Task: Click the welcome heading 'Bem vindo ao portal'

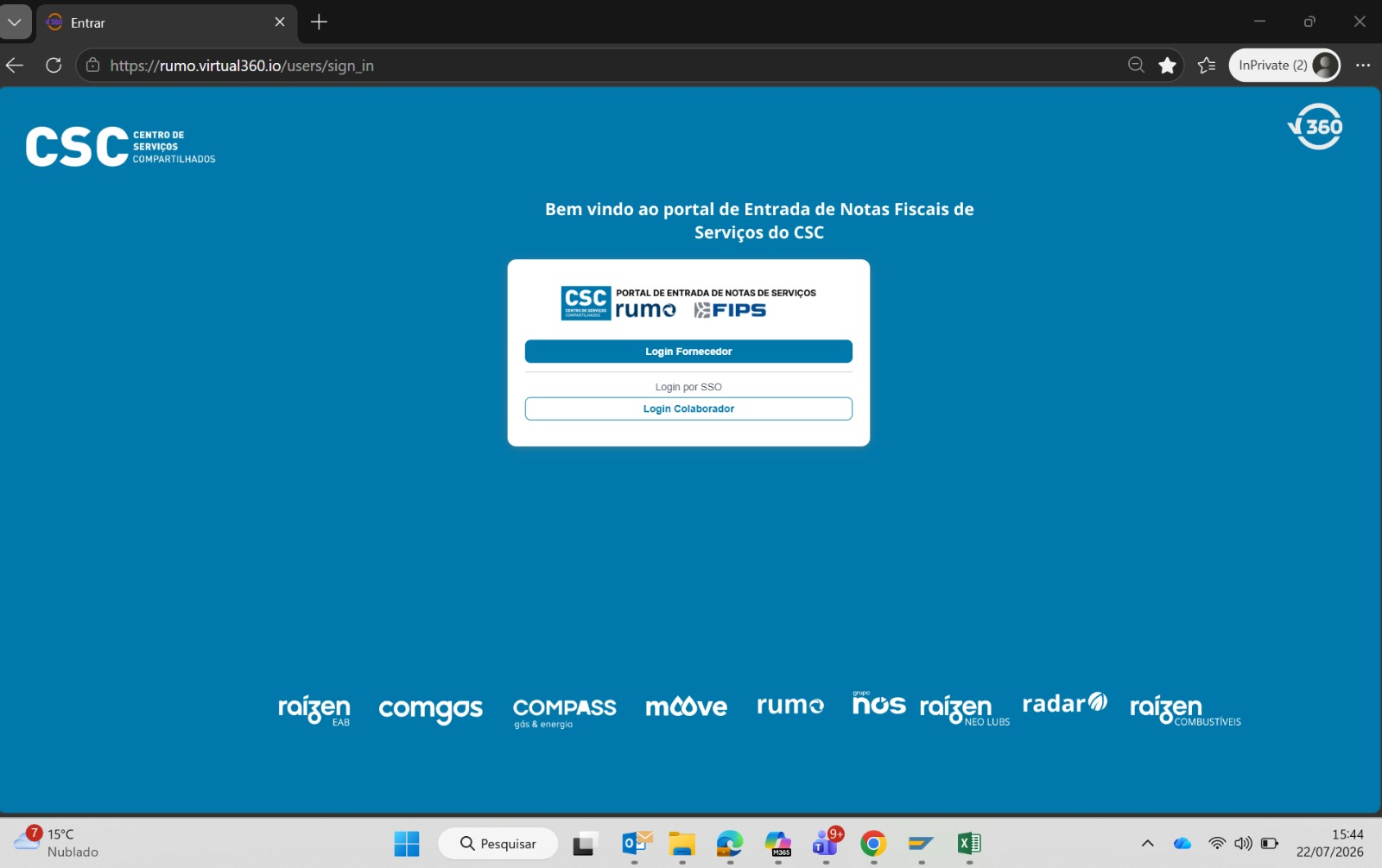Action: 759,220
